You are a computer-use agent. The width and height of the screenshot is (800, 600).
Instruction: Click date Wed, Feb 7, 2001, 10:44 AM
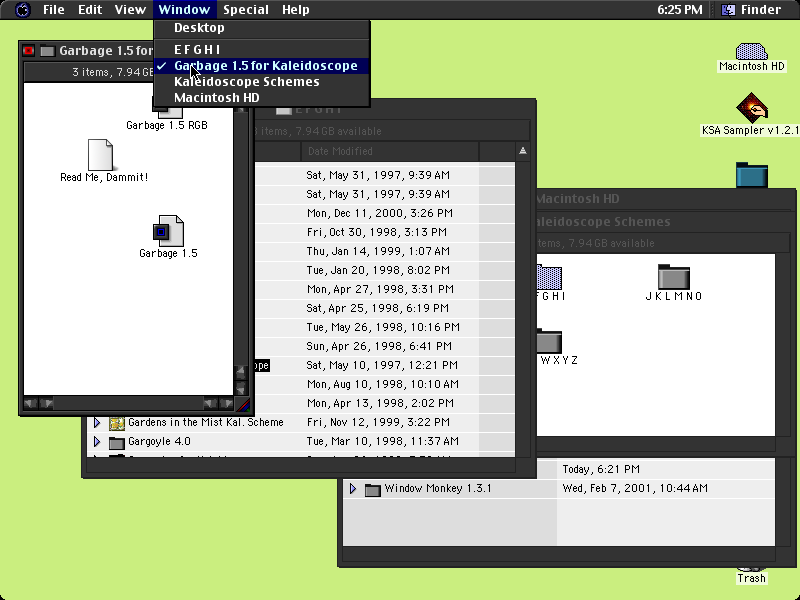[635, 488]
